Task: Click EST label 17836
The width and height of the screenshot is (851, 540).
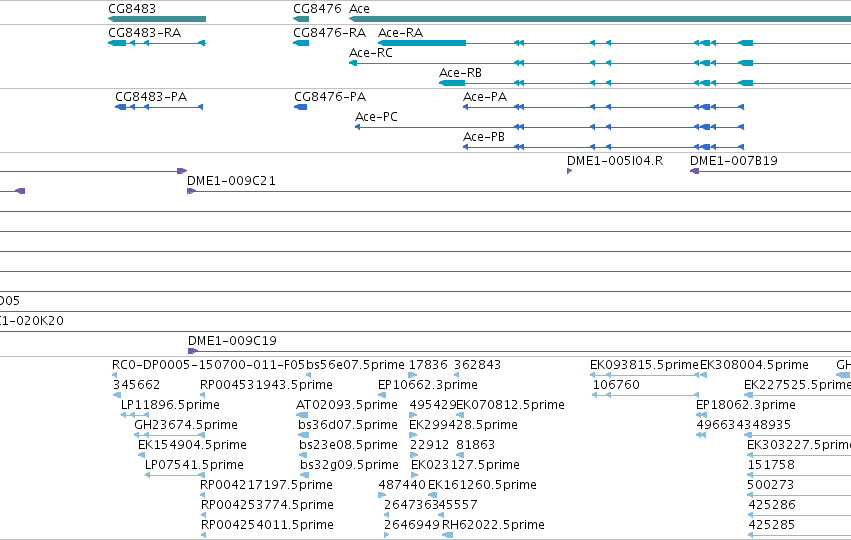Action: coord(428,365)
